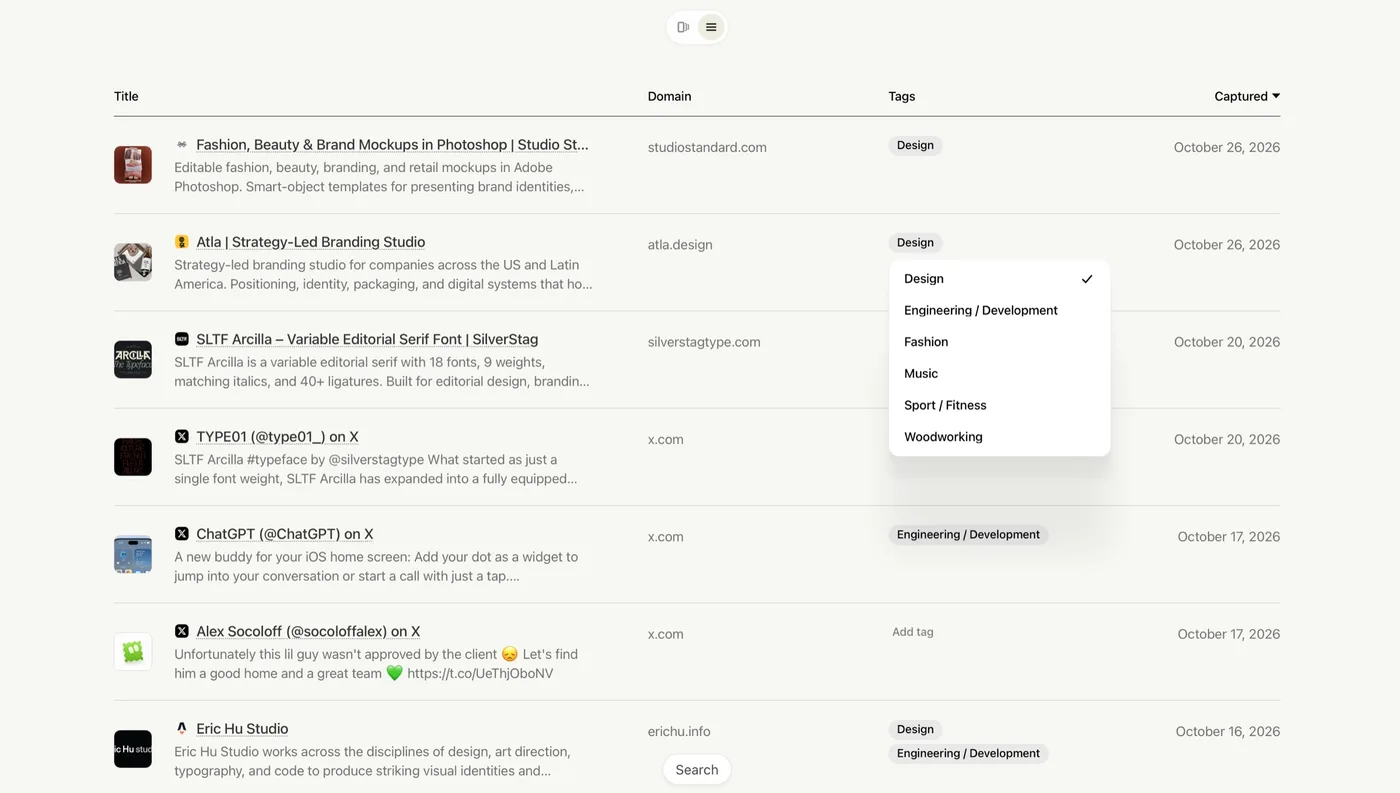The image size is (1400, 793).
Task: Click the X logo beside TYPE01
Action: coord(182,437)
